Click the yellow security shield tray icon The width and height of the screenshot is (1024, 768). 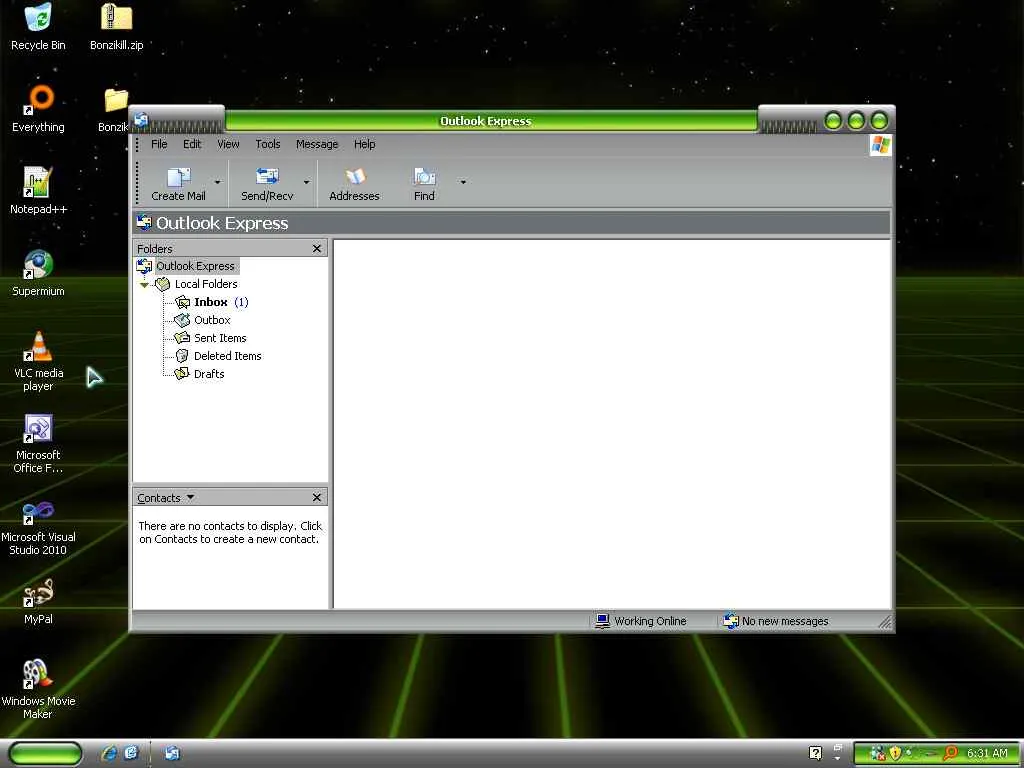pyautogui.click(x=895, y=753)
